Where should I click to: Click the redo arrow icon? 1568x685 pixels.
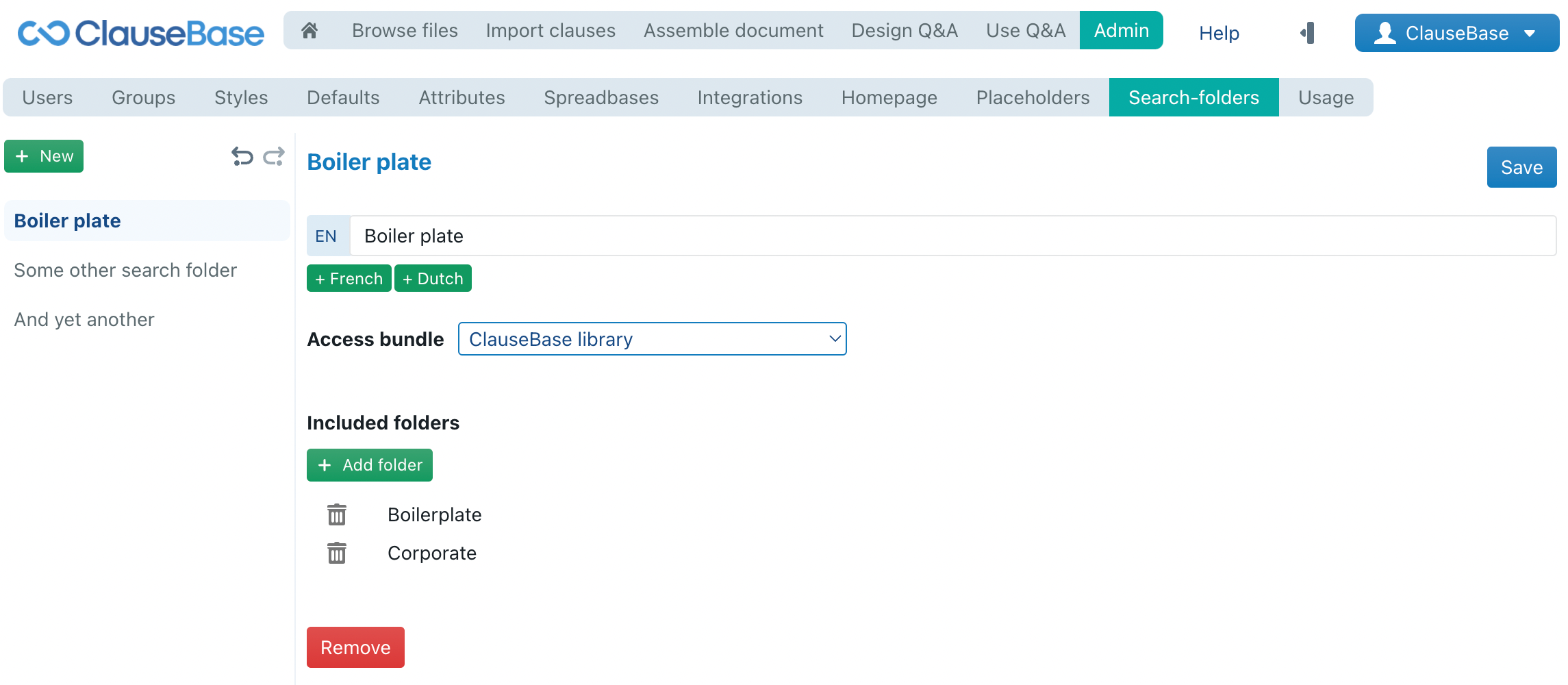tap(274, 157)
